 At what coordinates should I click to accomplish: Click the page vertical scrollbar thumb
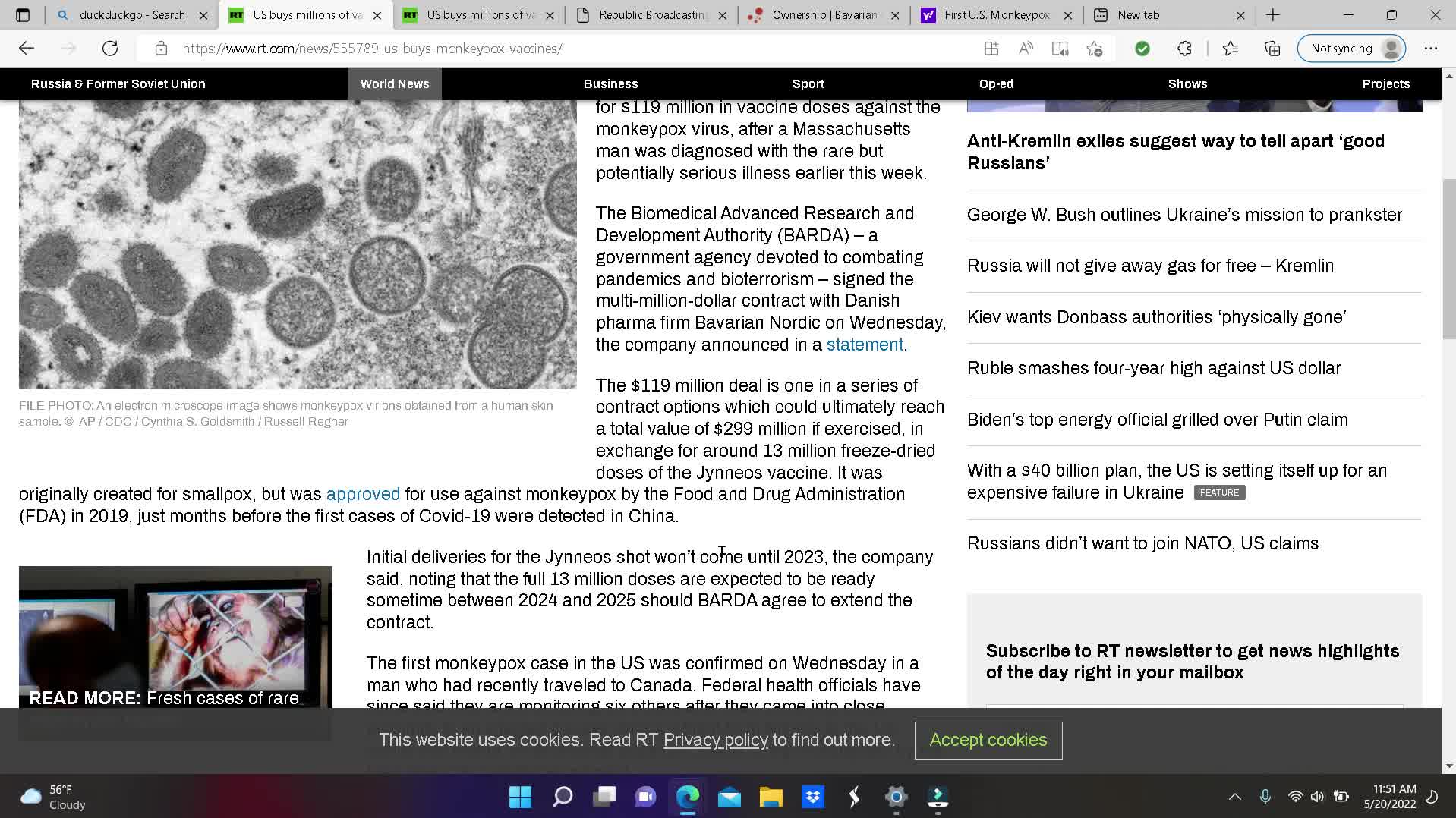[1448, 258]
